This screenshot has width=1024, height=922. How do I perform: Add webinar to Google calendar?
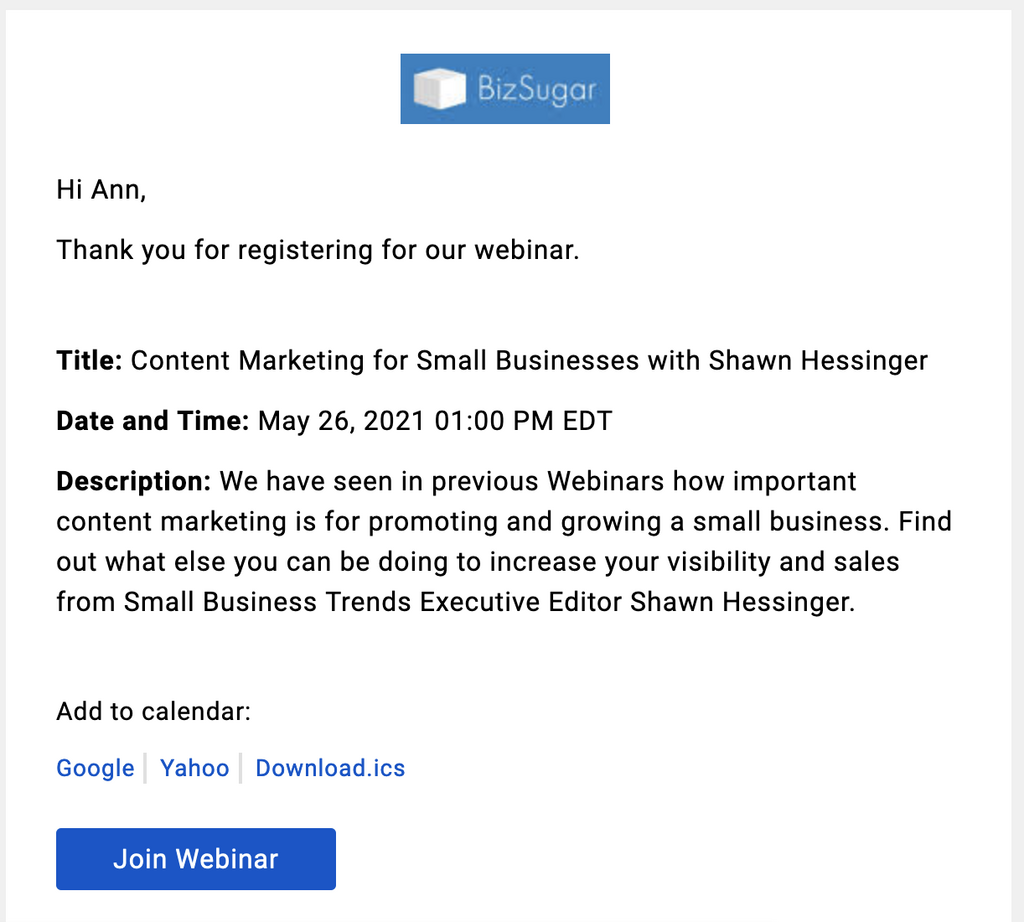tap(95, 768)
